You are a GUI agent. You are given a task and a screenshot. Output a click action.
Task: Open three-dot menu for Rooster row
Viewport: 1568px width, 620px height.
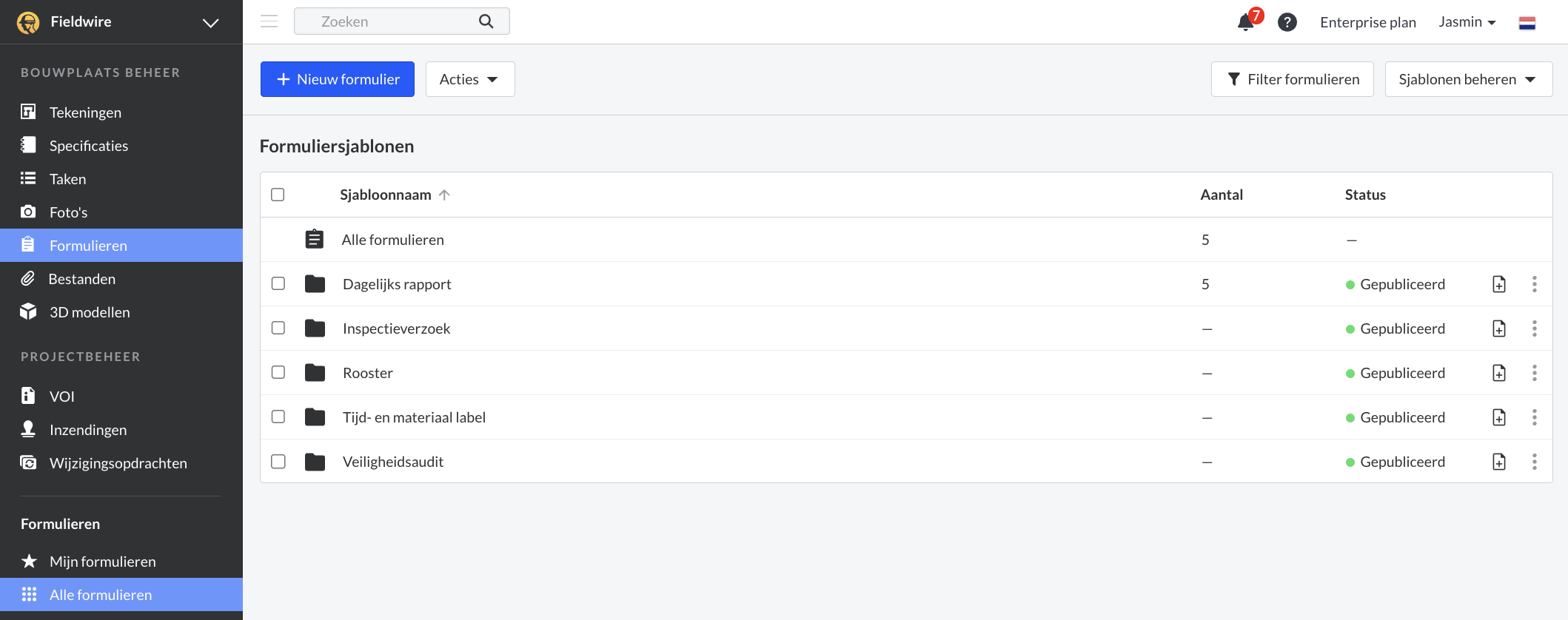pyautogui.click(x=1535, y=373)
